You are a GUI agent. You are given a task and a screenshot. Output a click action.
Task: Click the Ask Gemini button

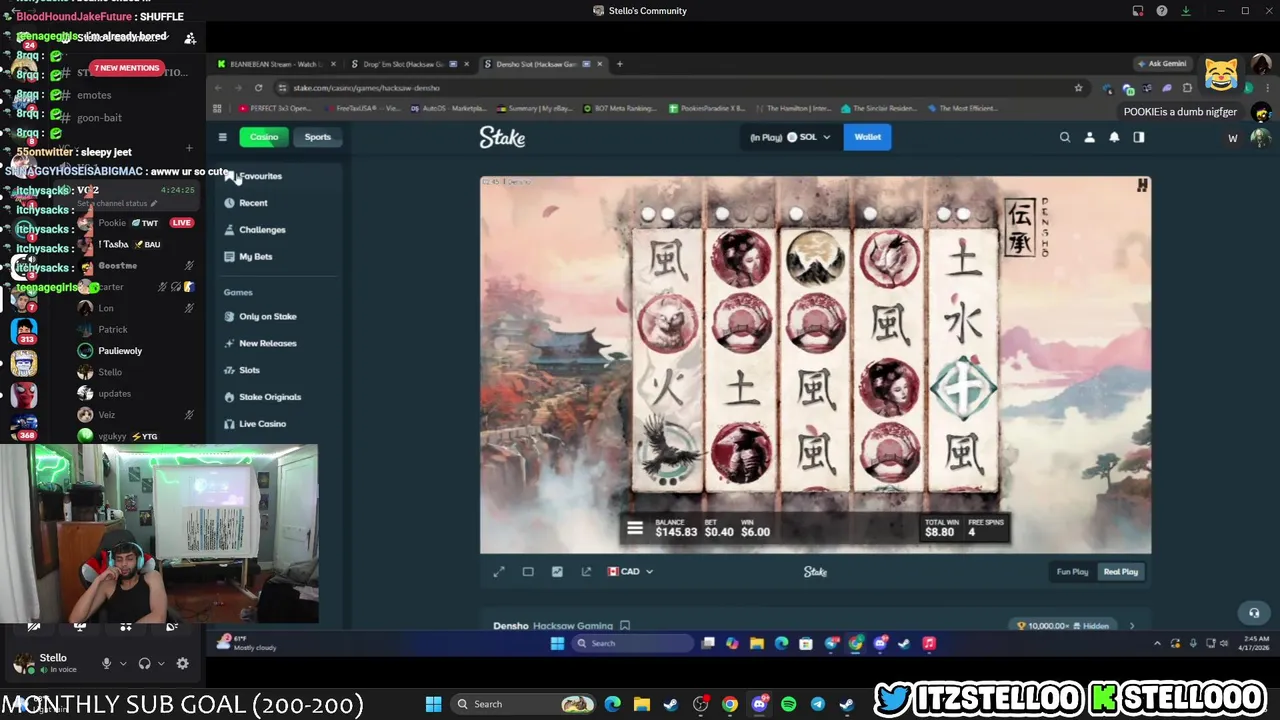(1161, 64)
